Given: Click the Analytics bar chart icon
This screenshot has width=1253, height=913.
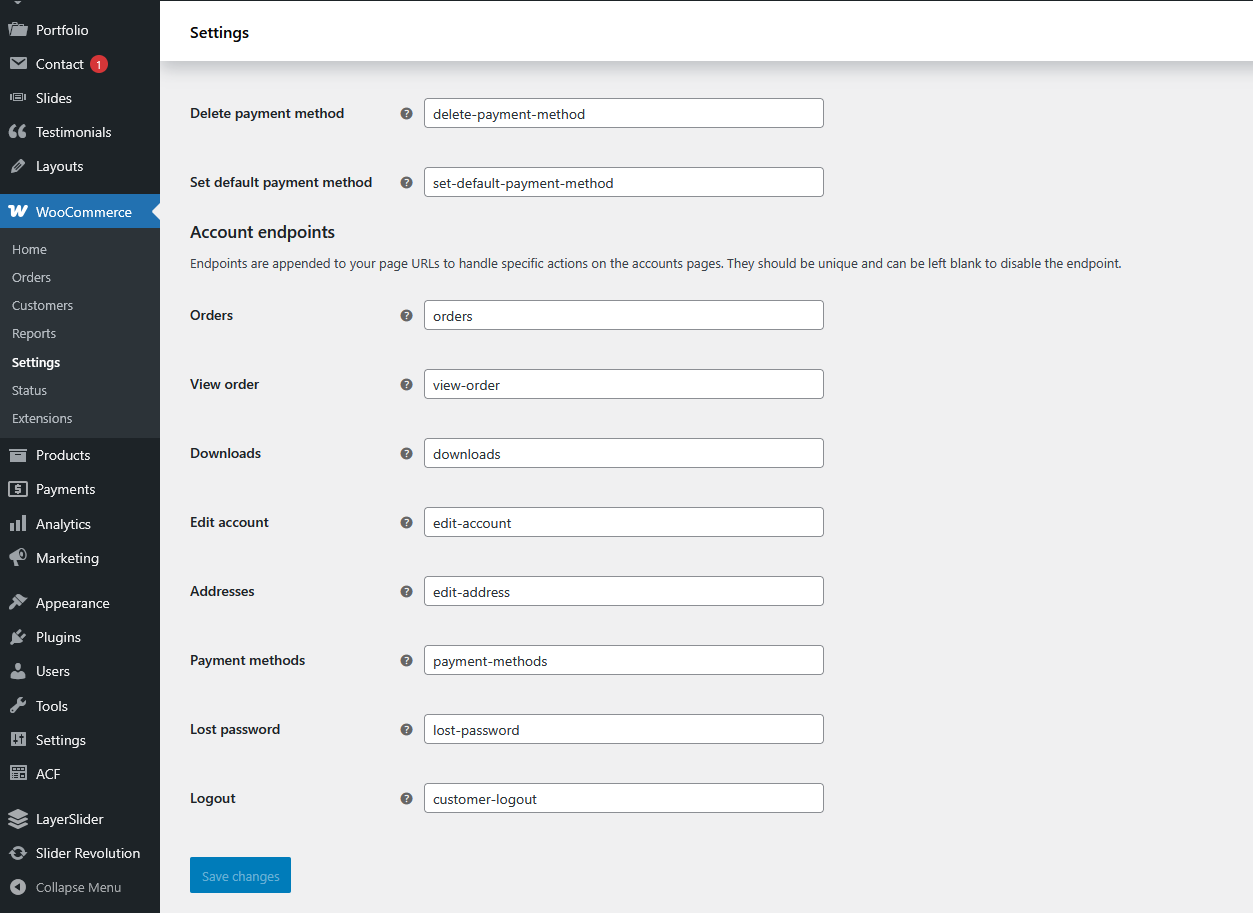Looking at the screenshot, I should (x=17, y=524).
